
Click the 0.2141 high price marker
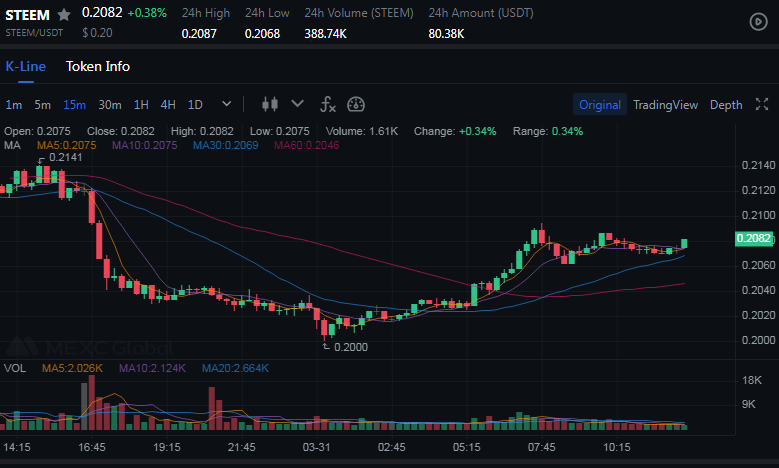66,157
